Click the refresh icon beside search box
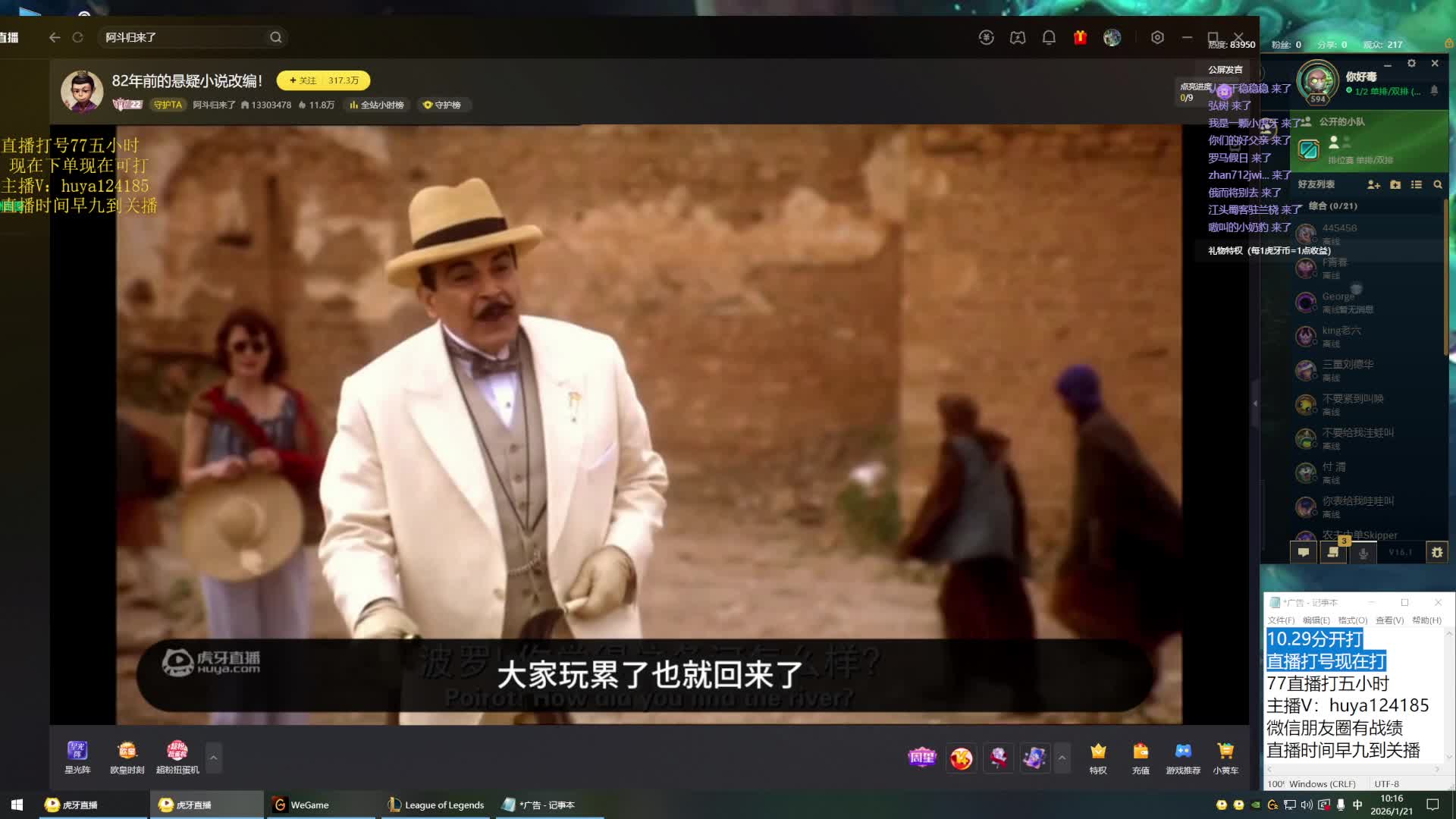This screenshot has width=1456, height=819. 77,37
